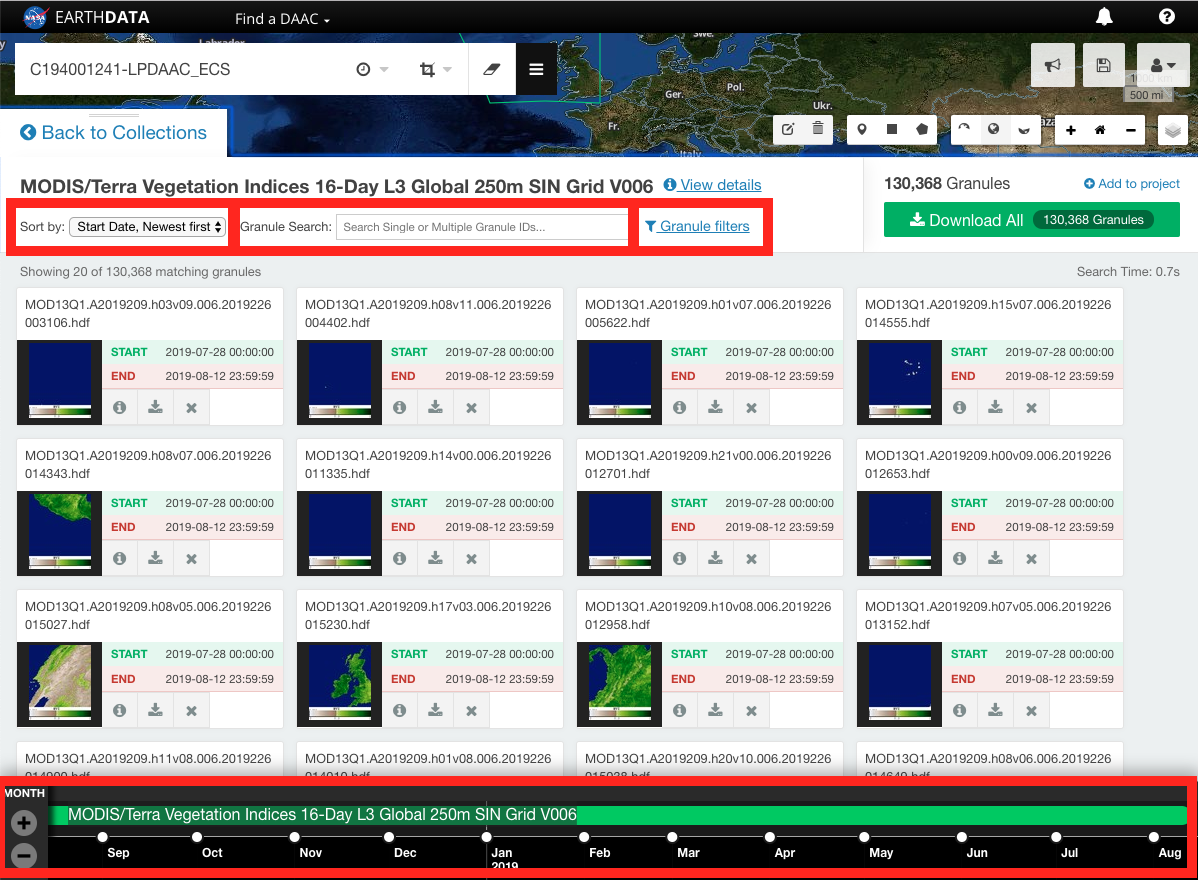The width and height of the screenshot is (1198, 880).
Task: Open the help question mark icon
Action: tap(1167, 17)
